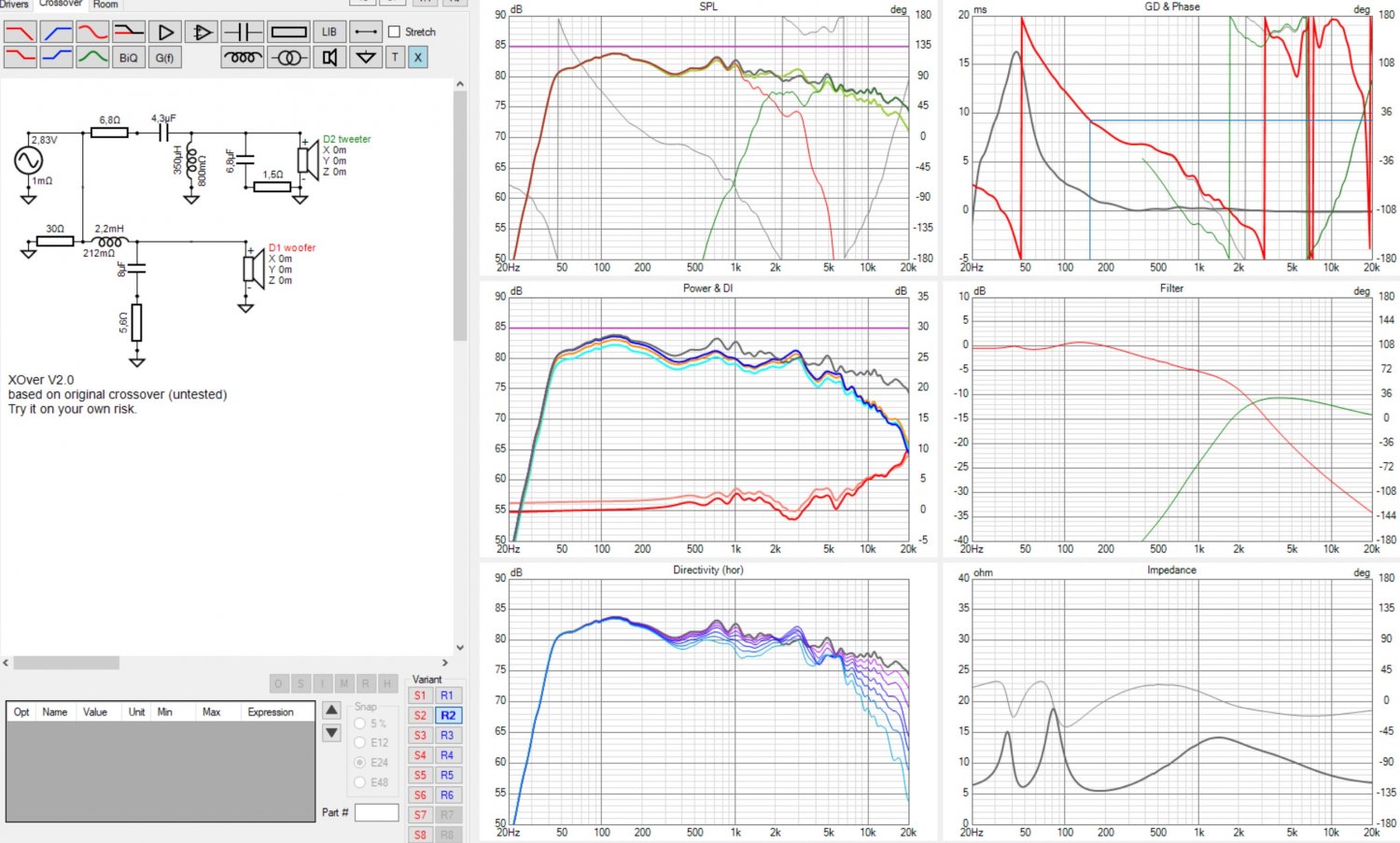Add an op-amp component
Image resolution: width=1400 pixels, height=843 pixels.
[x=201, y=32]
